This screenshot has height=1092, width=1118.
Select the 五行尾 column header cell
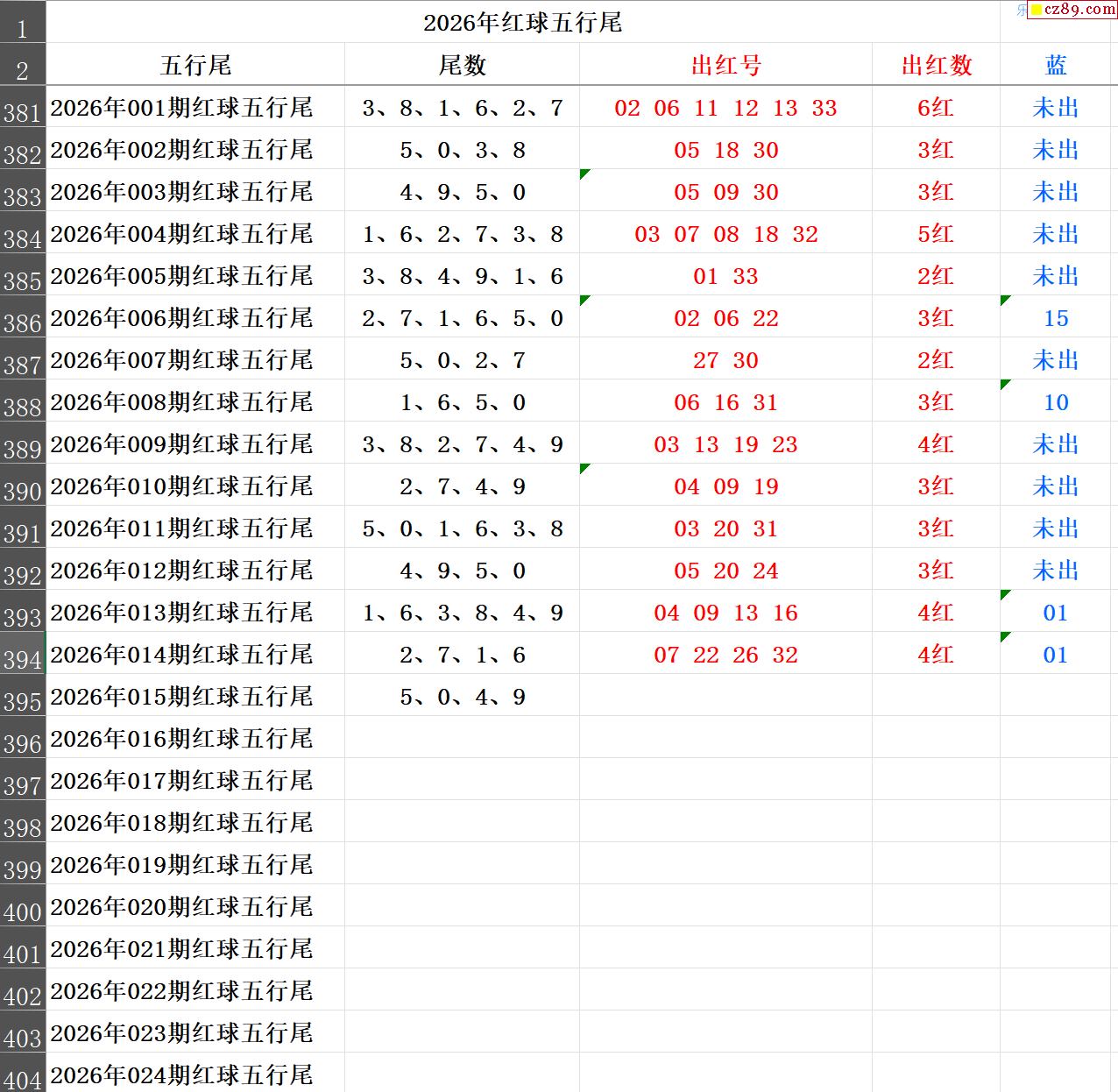195,66
